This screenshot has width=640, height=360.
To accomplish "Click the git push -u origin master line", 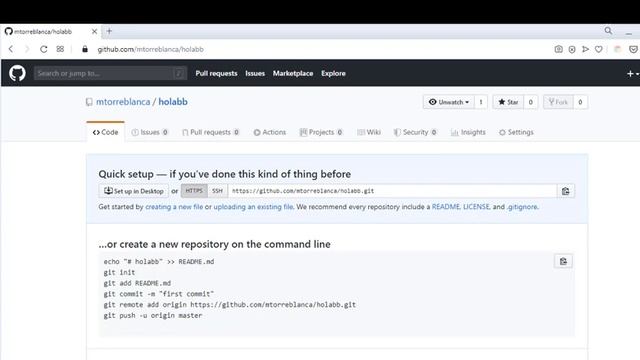I will (153, 316).
